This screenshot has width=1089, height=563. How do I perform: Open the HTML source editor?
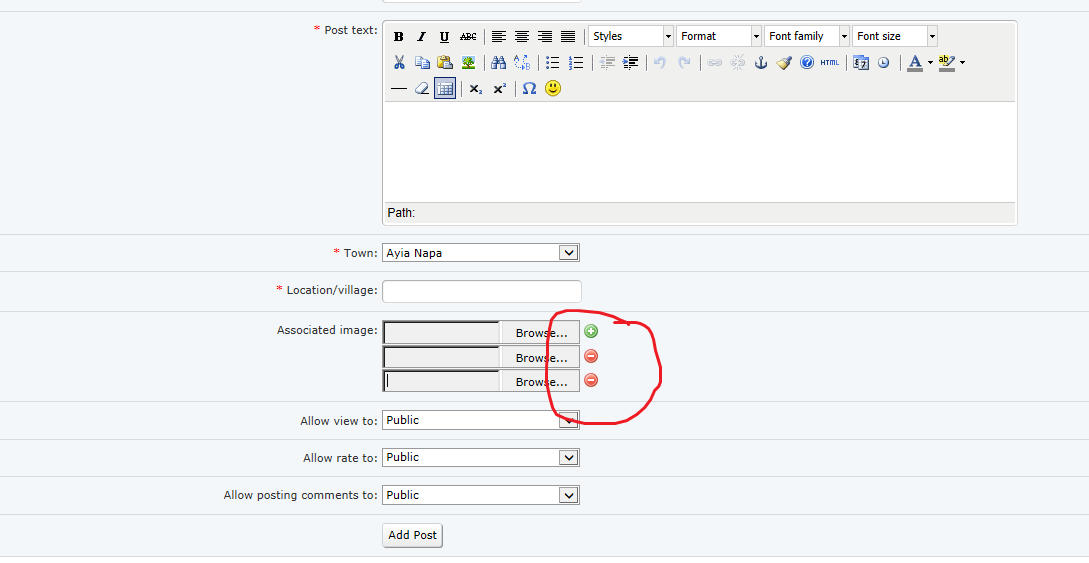[x=830, y=63]
